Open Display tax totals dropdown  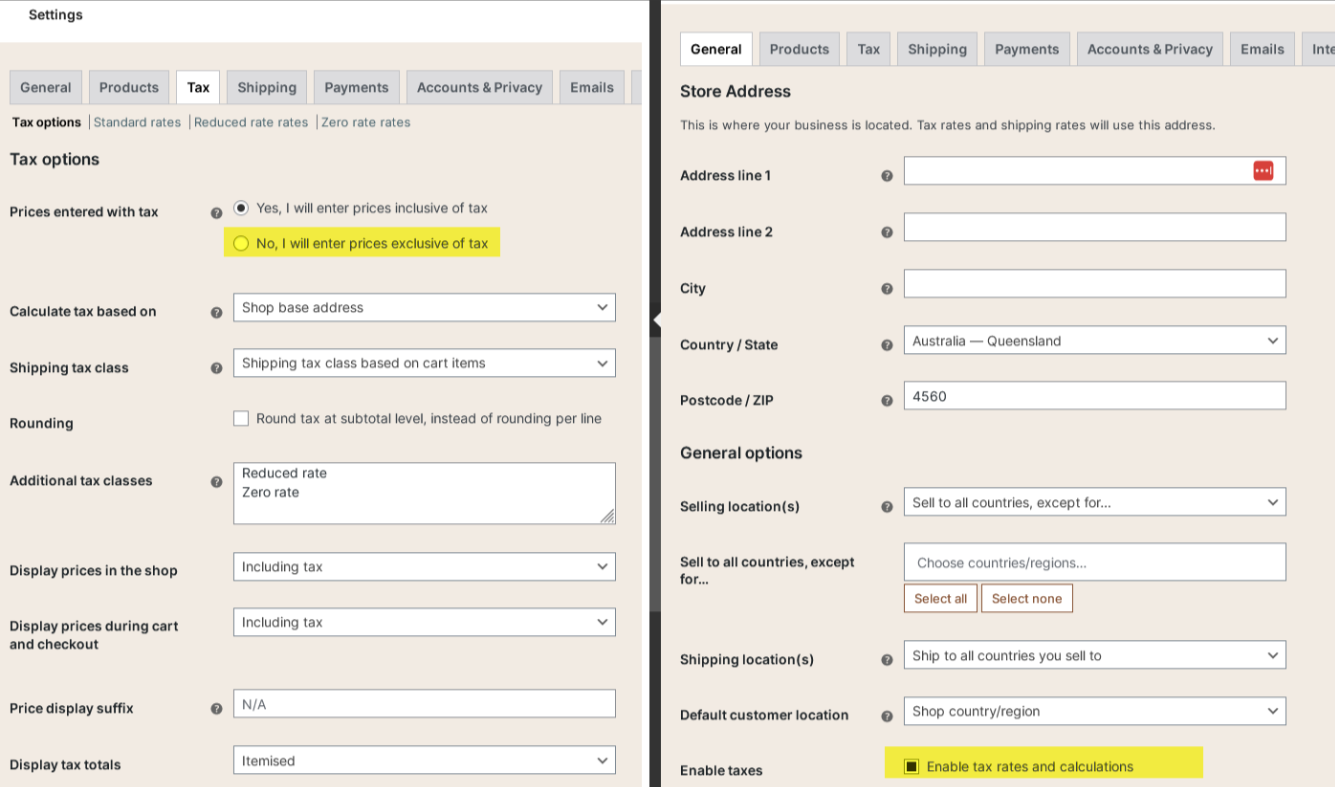424,761
